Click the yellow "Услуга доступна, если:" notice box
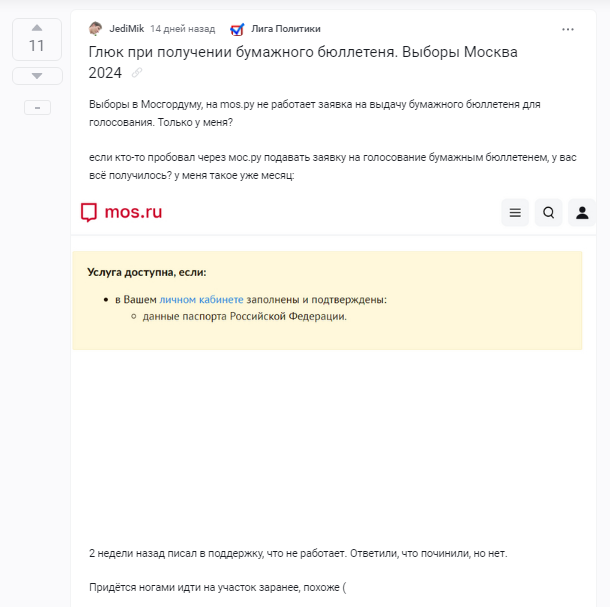The image size is (610, 607). pos(327,330)
